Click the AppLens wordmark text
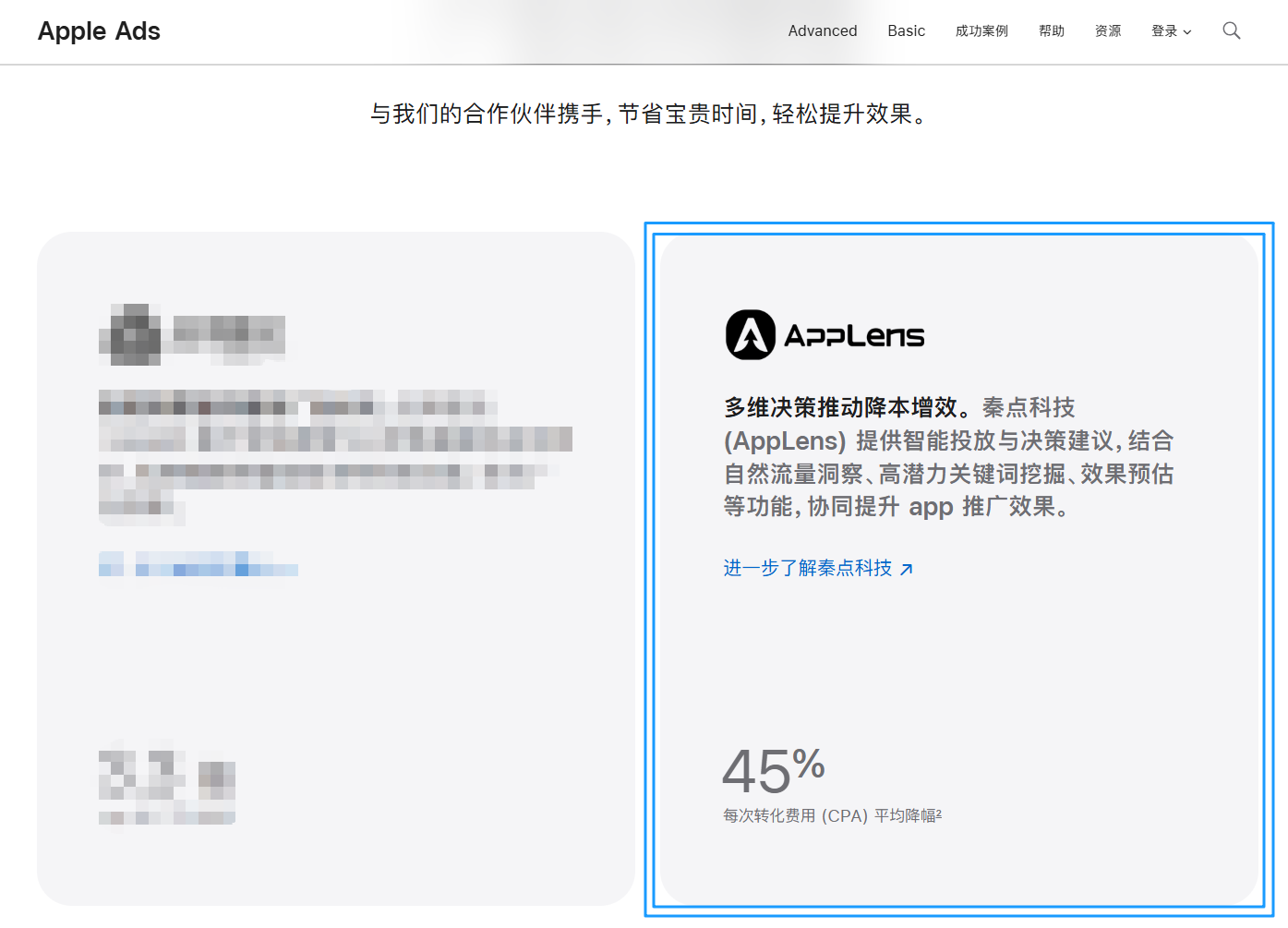This screenshot has height=928, width=1288. [854, 335]
